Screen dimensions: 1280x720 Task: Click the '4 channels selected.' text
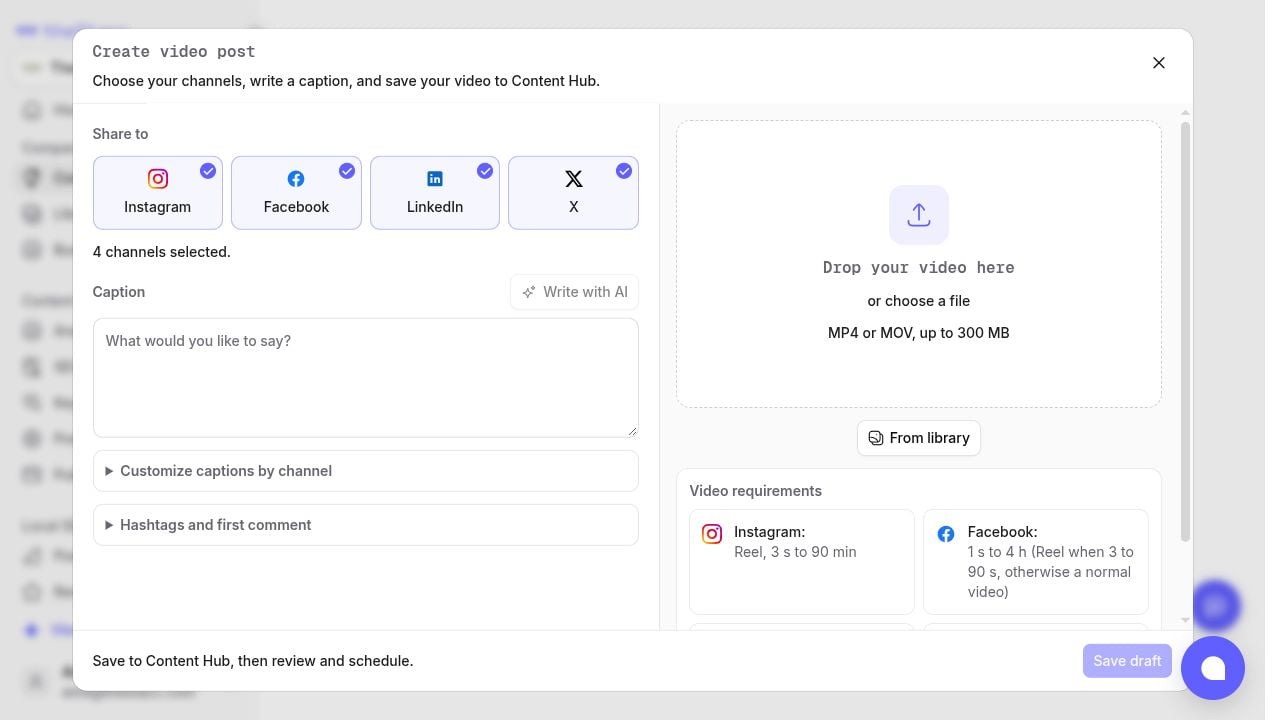coord(162,252)
